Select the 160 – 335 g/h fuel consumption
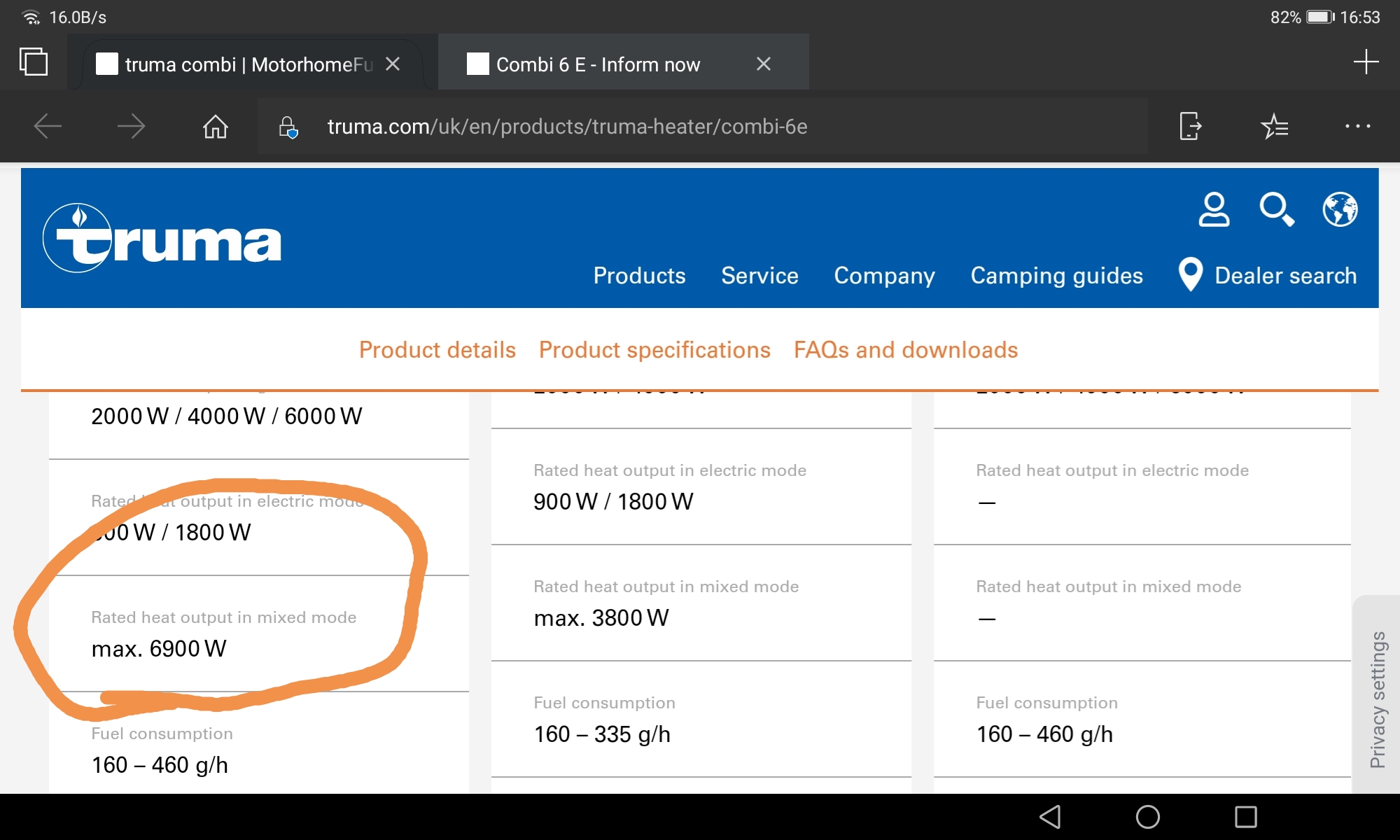Screen dimensions: 1400x840 click(602, 734)
